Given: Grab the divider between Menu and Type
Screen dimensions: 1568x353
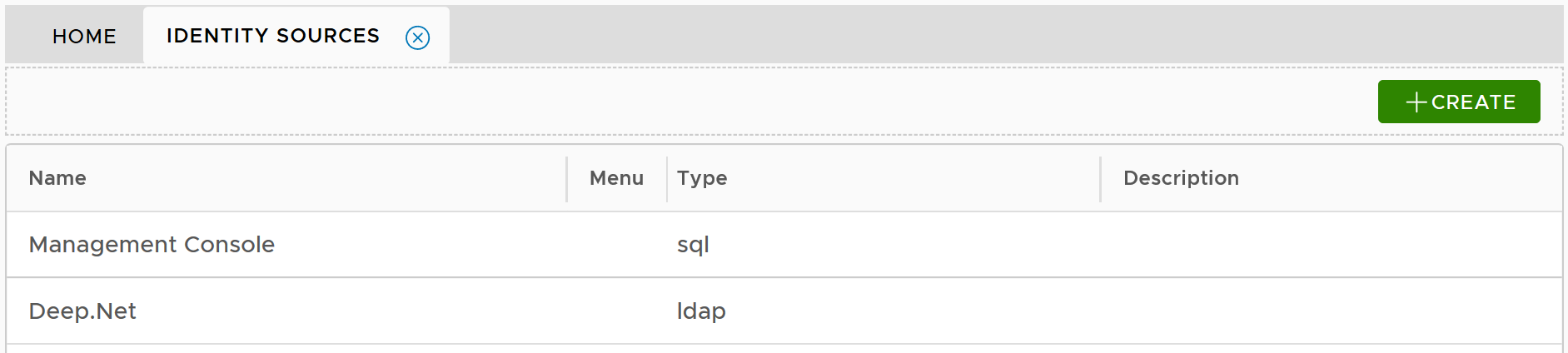Looking at the screenshot, I should coord(667,179).
